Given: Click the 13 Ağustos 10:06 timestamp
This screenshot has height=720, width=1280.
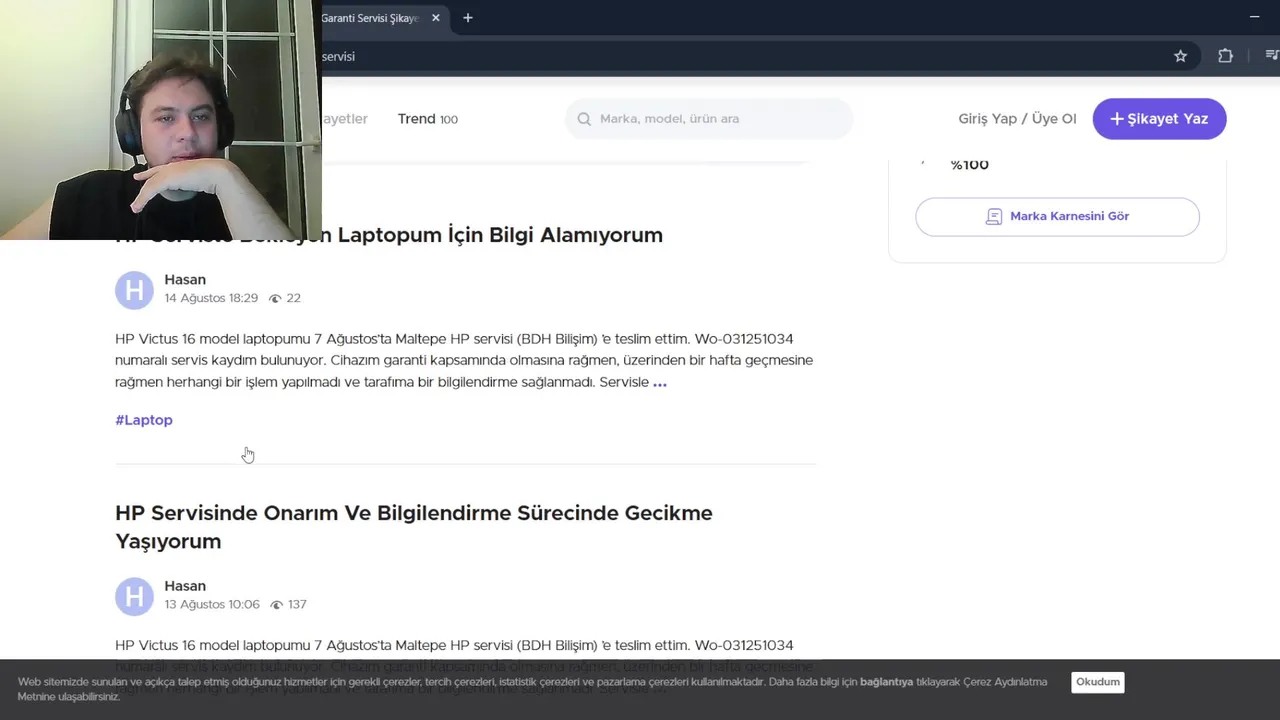Looking at the screenshot, I should coord(212,604).
